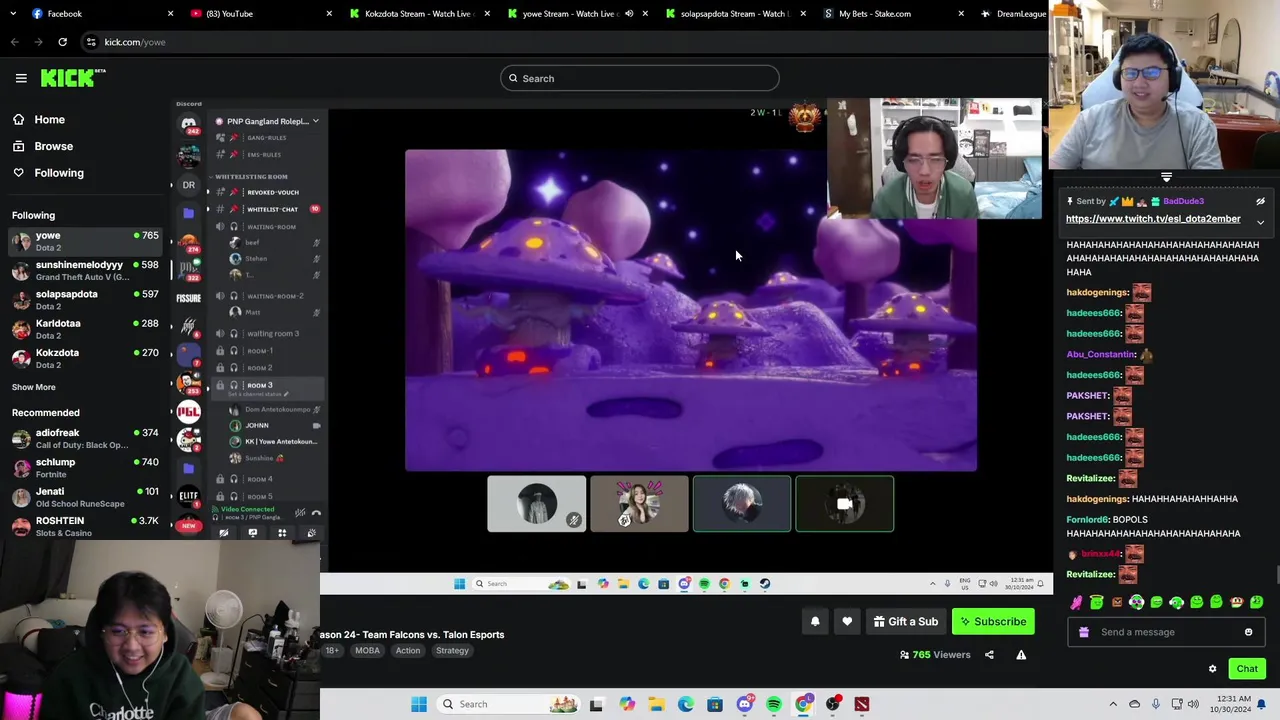Image resolution: width=1280 pixels, height=720 pixels.
Task: Click Gift a Sub button
Action: point(906,622)
